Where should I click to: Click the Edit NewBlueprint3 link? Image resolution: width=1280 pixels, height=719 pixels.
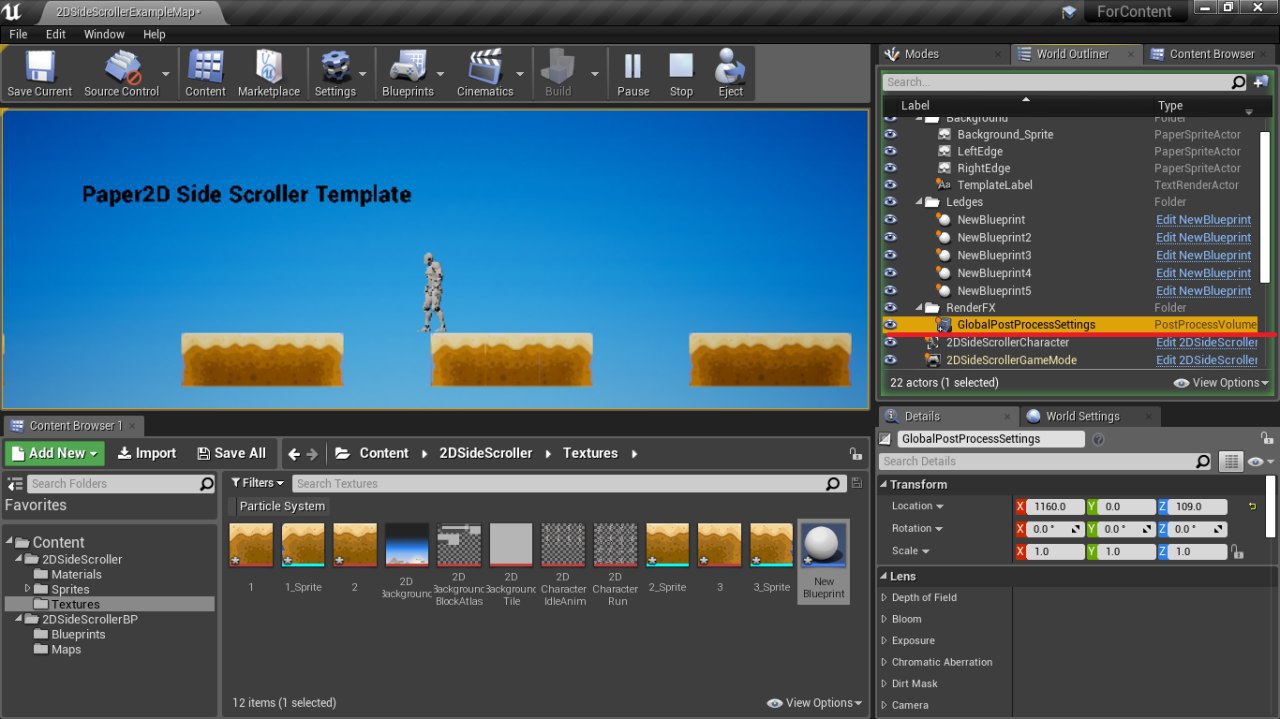tap(1203, 255)
